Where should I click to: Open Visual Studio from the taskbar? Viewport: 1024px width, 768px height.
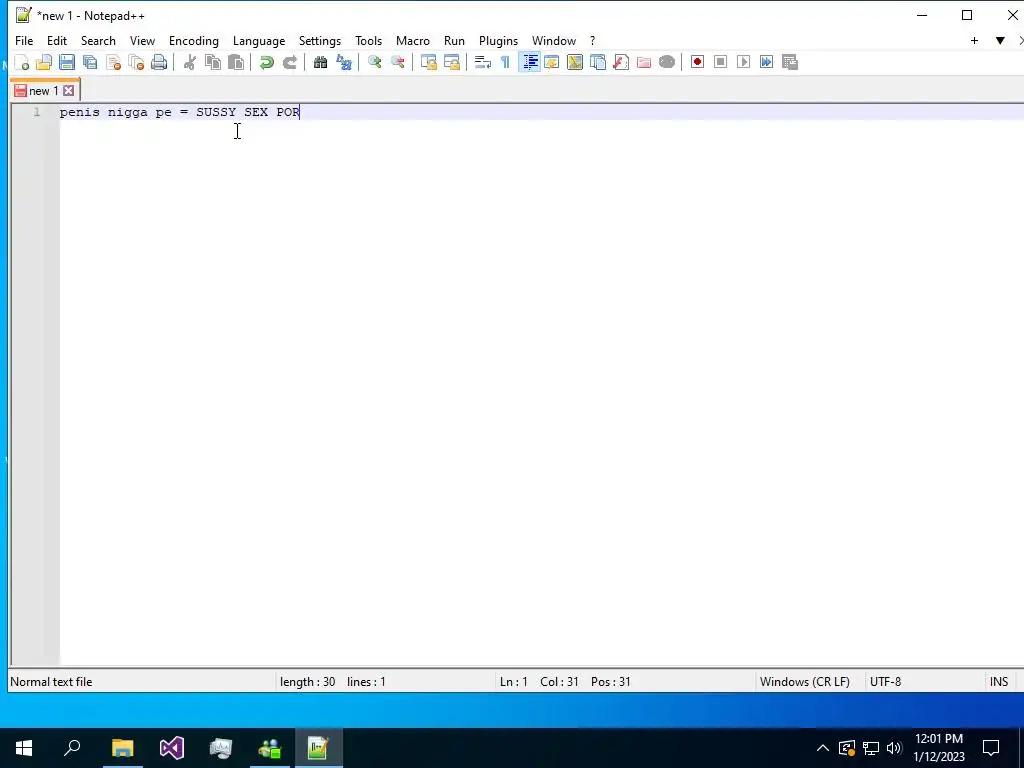pyautogui.click(x=172, y=748)
